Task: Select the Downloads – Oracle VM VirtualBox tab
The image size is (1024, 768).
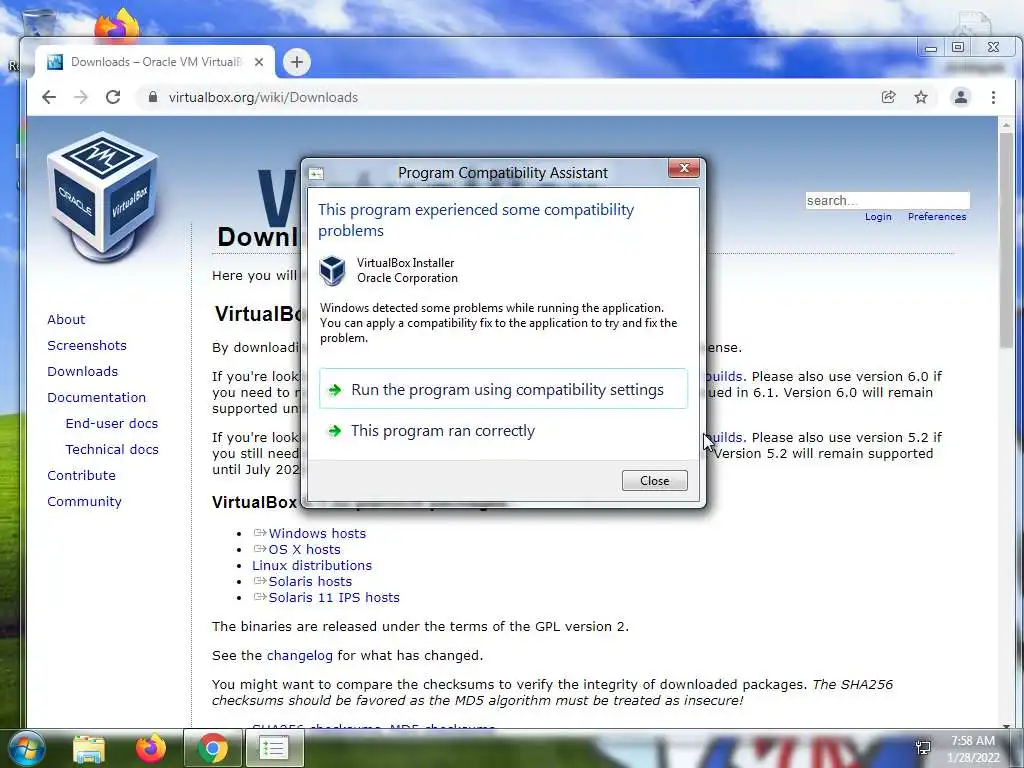Action: click(154, 62)
